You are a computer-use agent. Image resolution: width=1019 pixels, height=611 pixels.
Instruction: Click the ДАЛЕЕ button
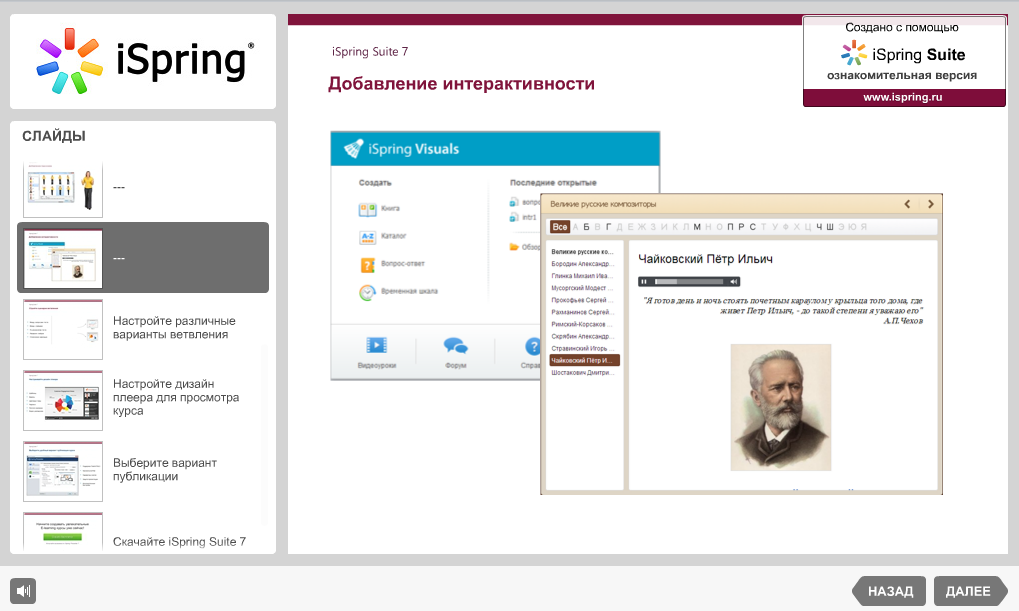(x=970, y=591)
